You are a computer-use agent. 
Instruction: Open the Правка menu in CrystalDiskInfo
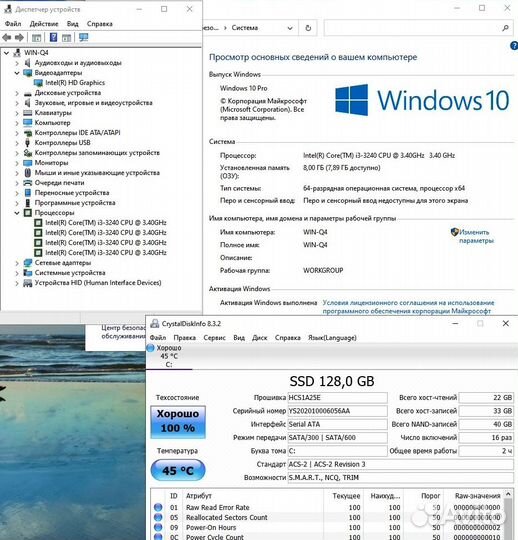pos(185,338)
